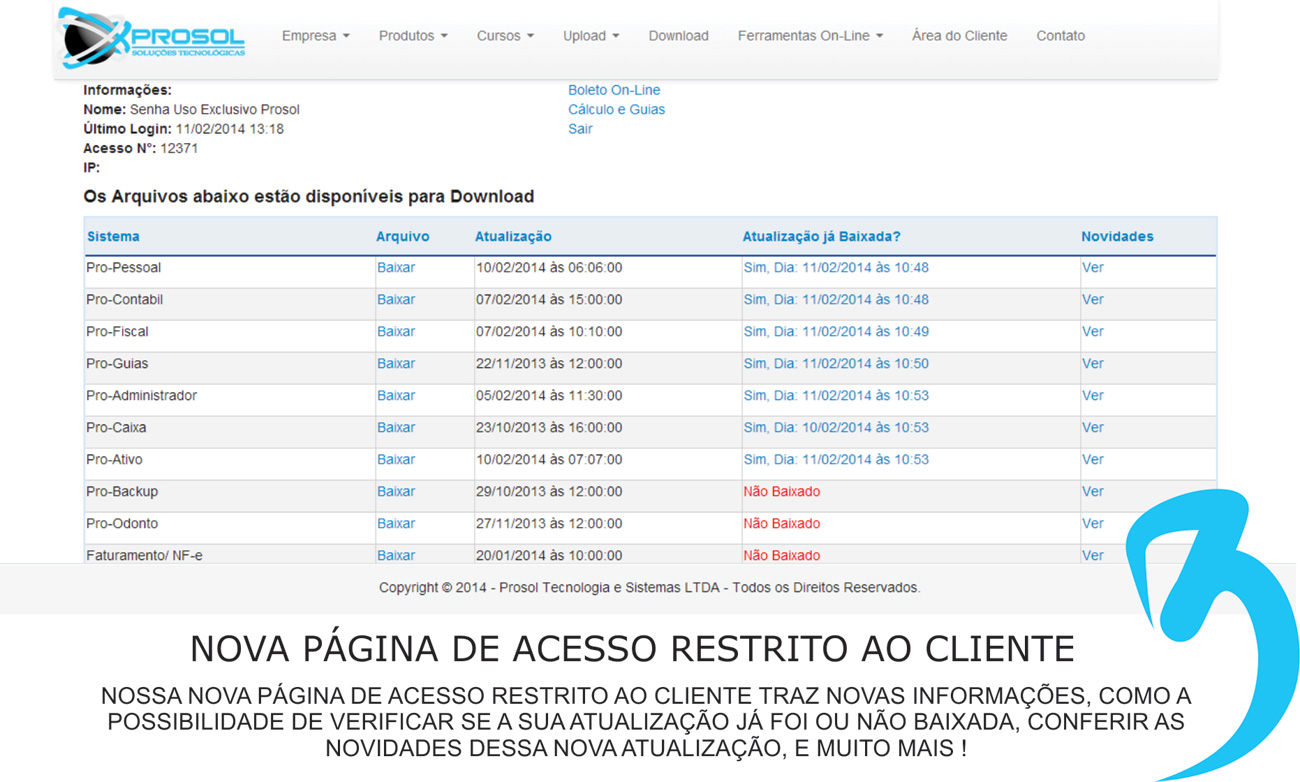1300x782 pixels.
Task: Click Baixar for Pro-Odonto
Action: click(x=396, y=524)
